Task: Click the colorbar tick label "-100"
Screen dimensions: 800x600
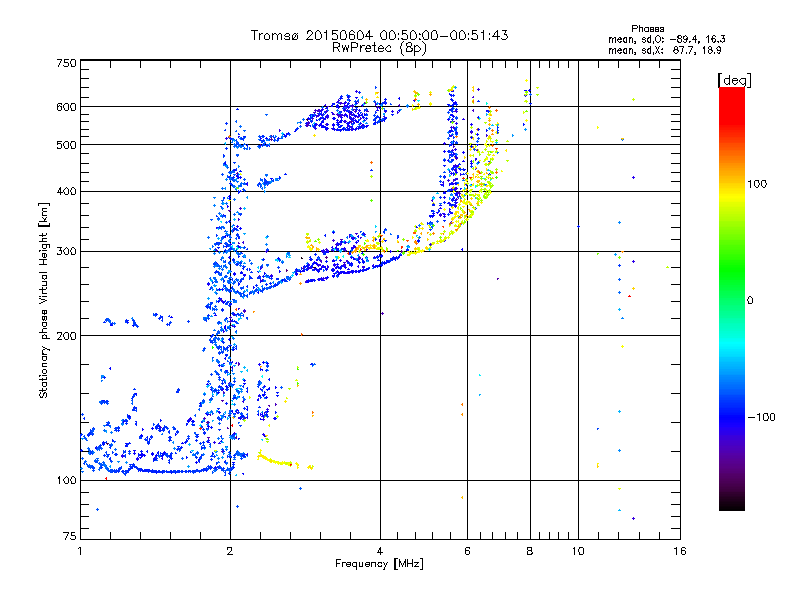Action: click(762, 417)
